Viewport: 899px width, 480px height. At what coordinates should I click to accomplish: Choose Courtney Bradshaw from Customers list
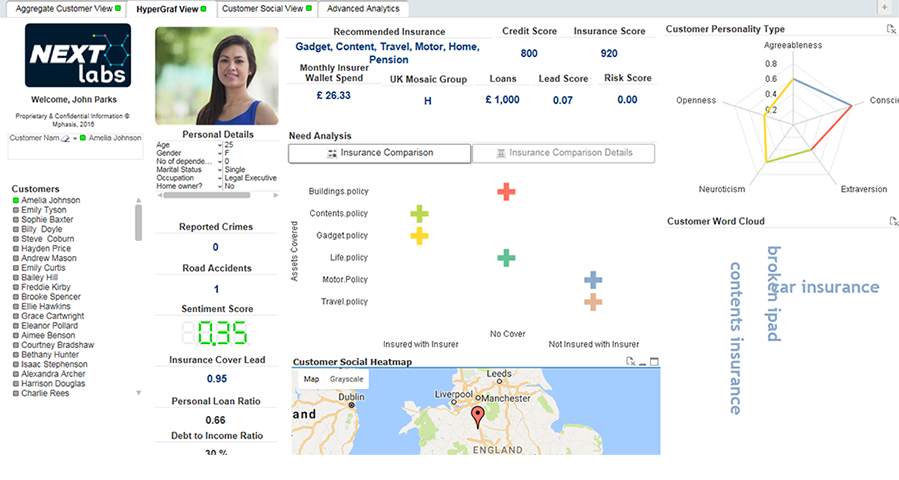click(57, 345)
